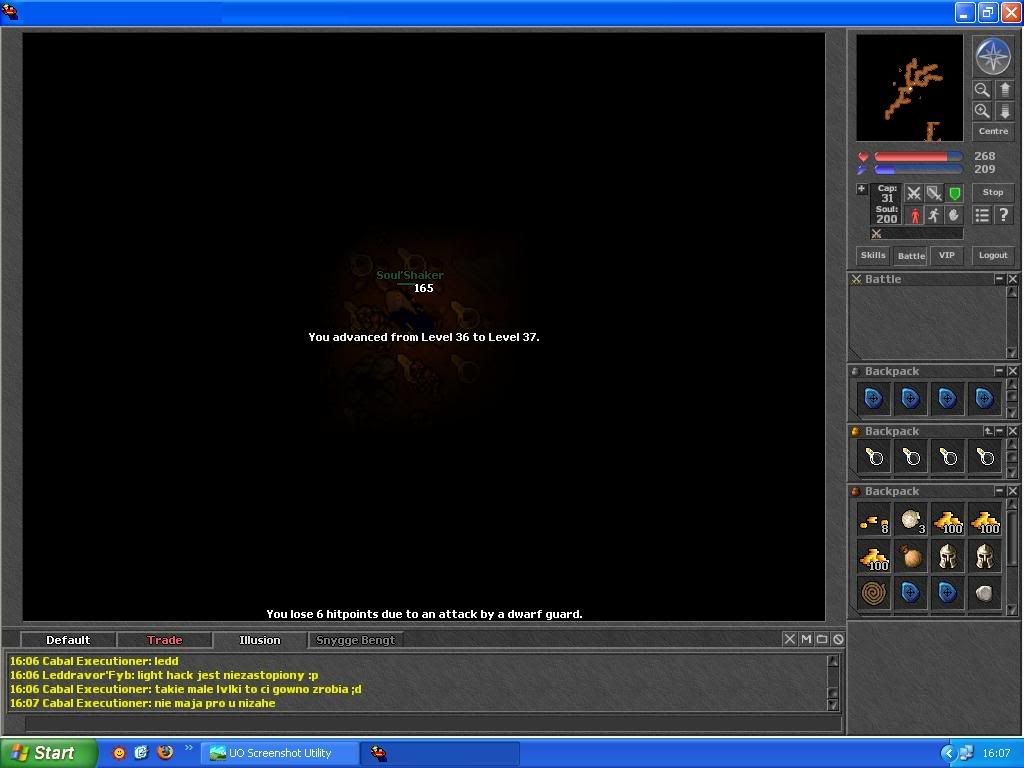Click the brown Backpack scrollbar track
Viewport: 1024px width, 768px height.
(1012, 556)
